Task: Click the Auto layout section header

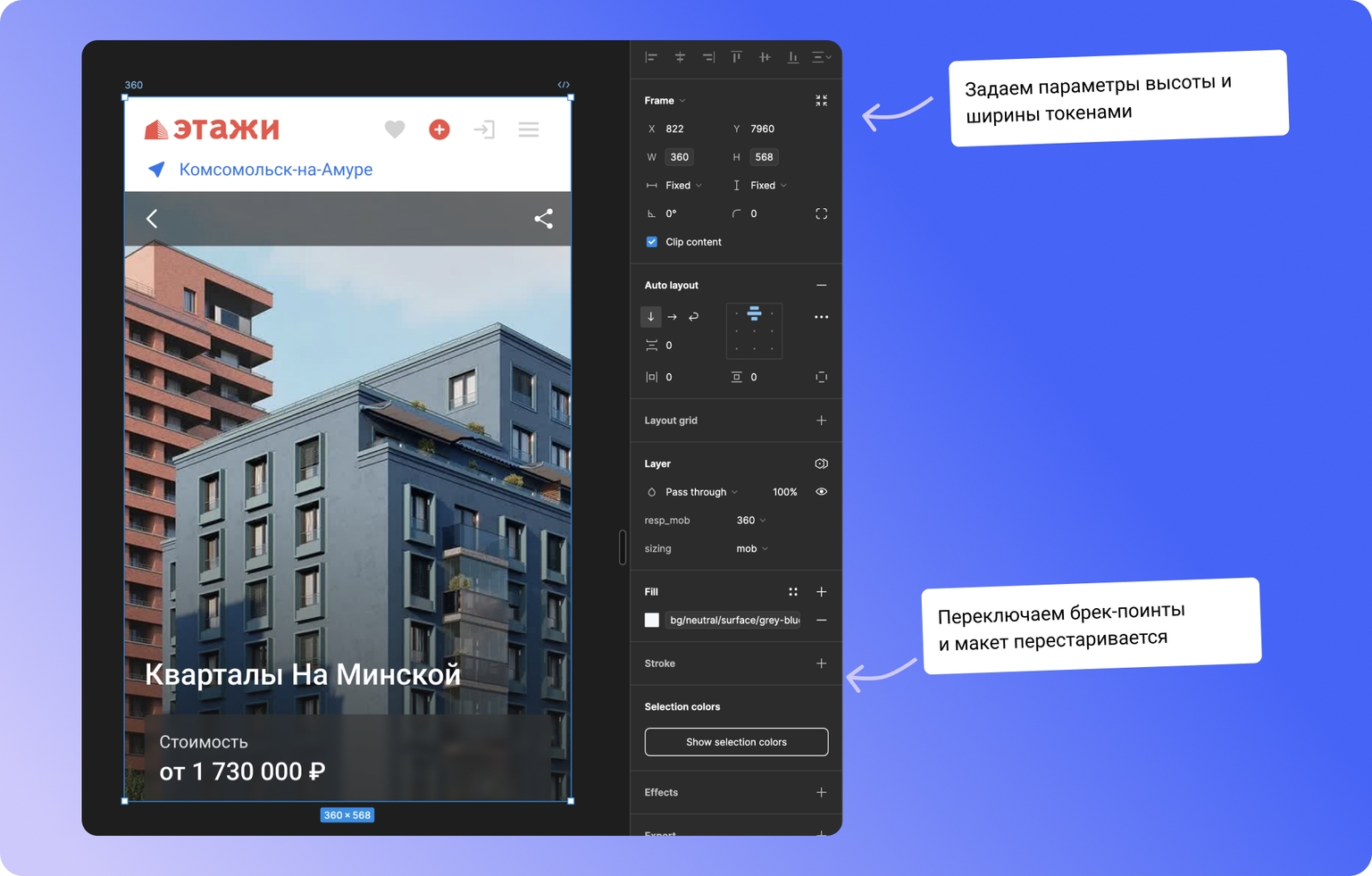Action: pyautogui.click(x=672, y=286)
